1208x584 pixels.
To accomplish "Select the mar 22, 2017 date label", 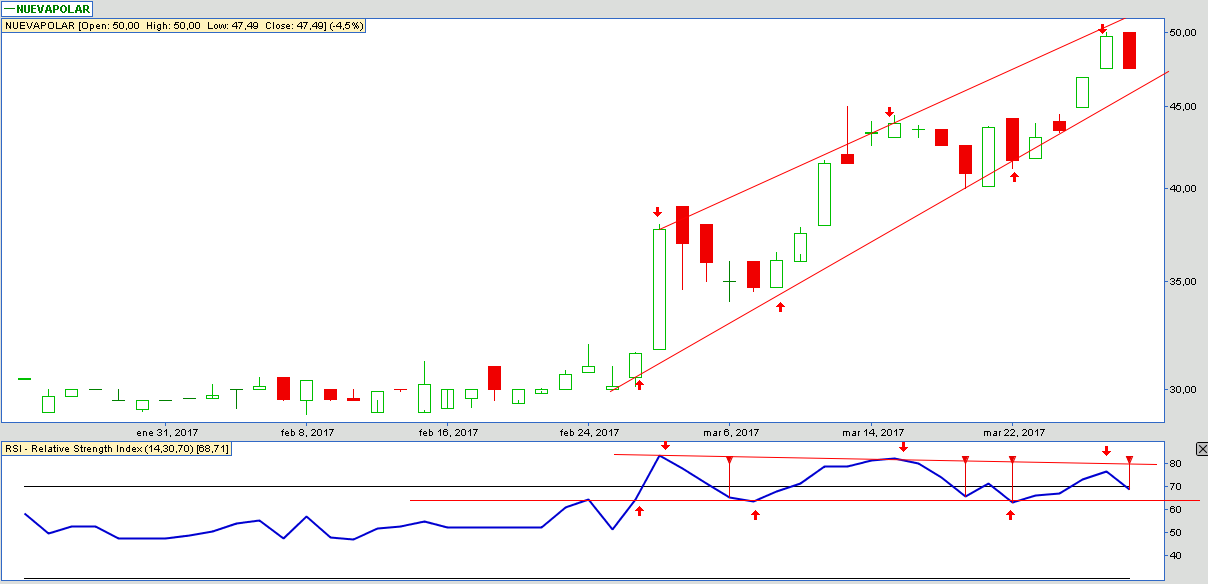I will point(1014,432).
